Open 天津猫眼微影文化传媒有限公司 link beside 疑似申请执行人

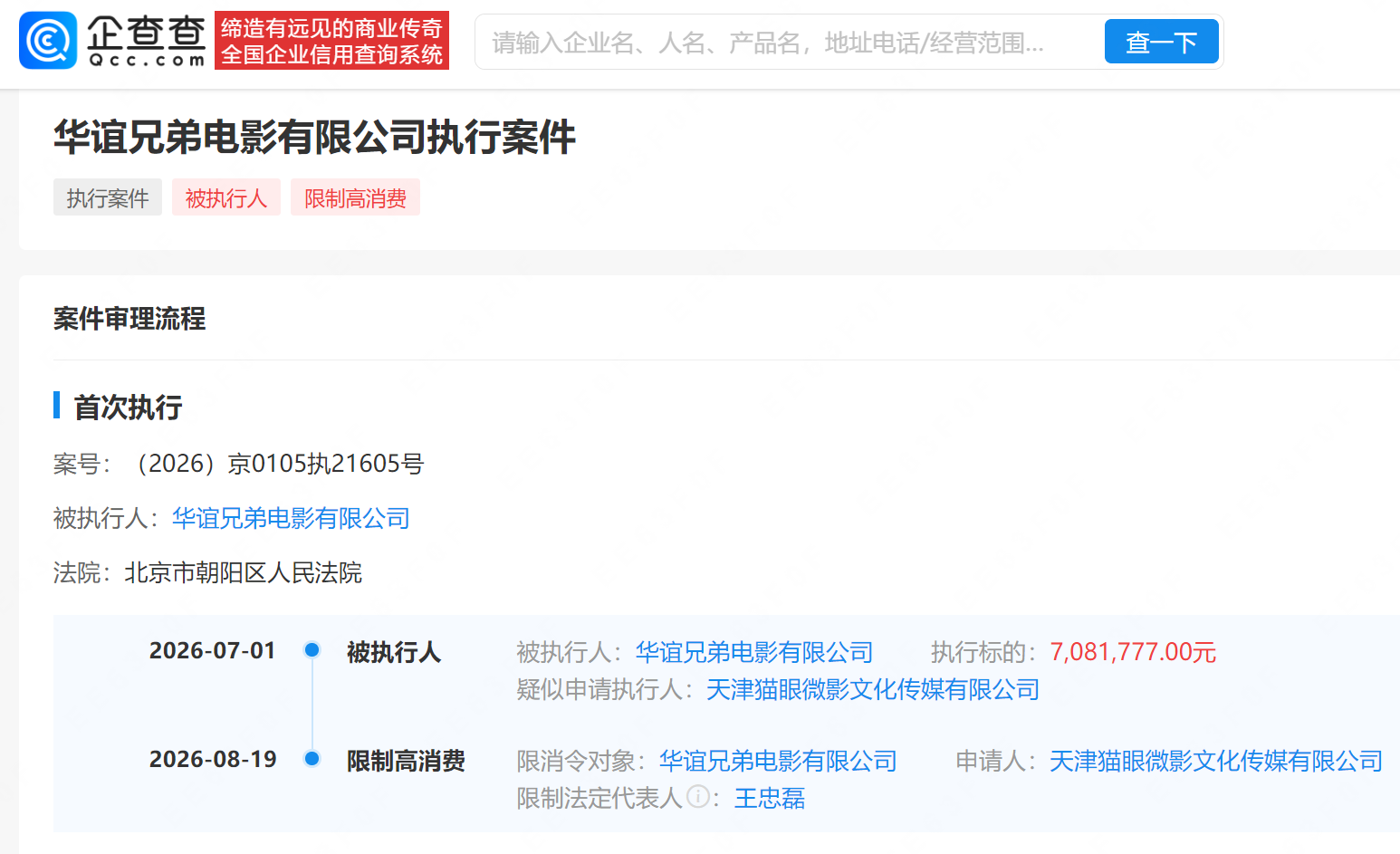(x=873, y=689)
